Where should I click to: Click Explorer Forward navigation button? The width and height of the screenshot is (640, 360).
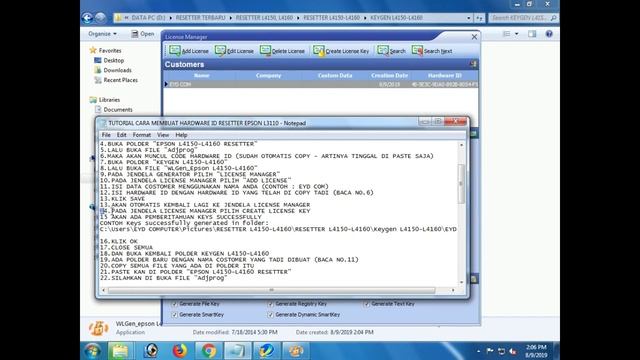tap(100, 18)
